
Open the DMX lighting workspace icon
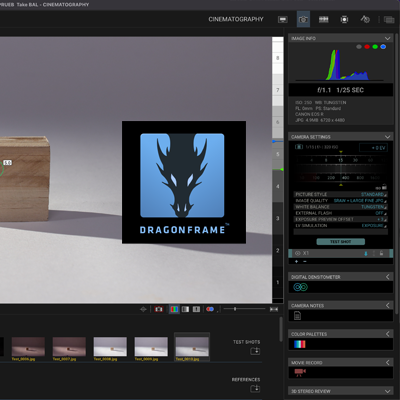[x=365, y=19]
